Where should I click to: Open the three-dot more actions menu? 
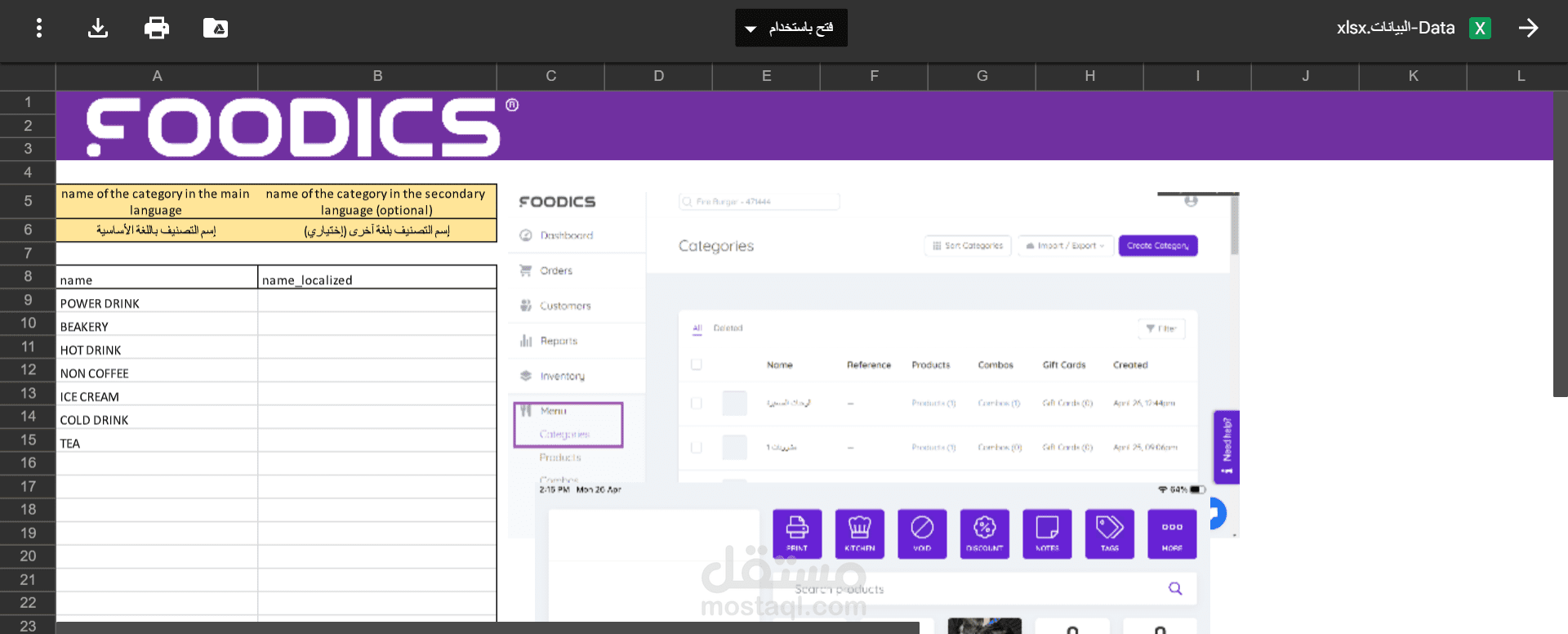tap(38, 28)
